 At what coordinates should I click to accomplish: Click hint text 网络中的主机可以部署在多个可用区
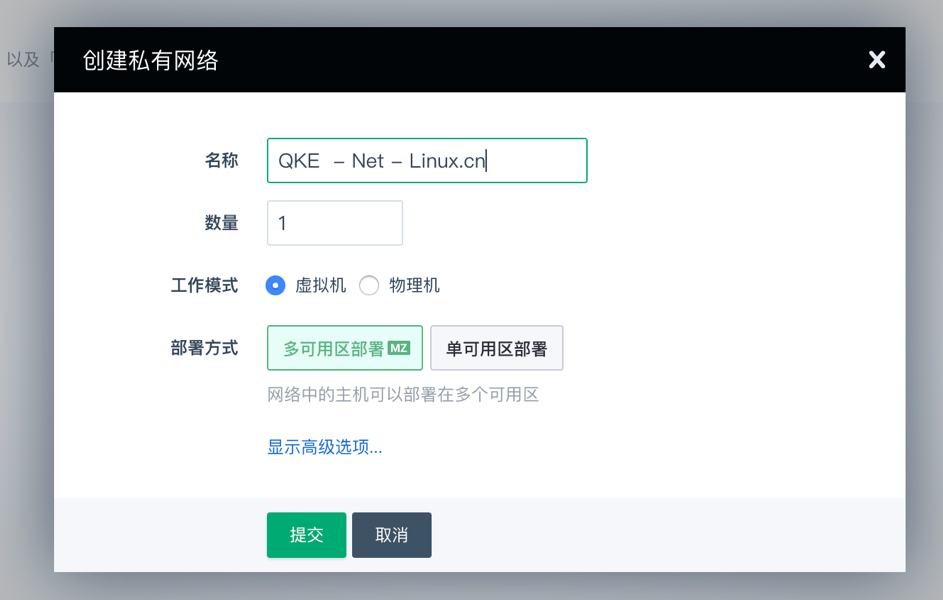[x=403, y=394]
